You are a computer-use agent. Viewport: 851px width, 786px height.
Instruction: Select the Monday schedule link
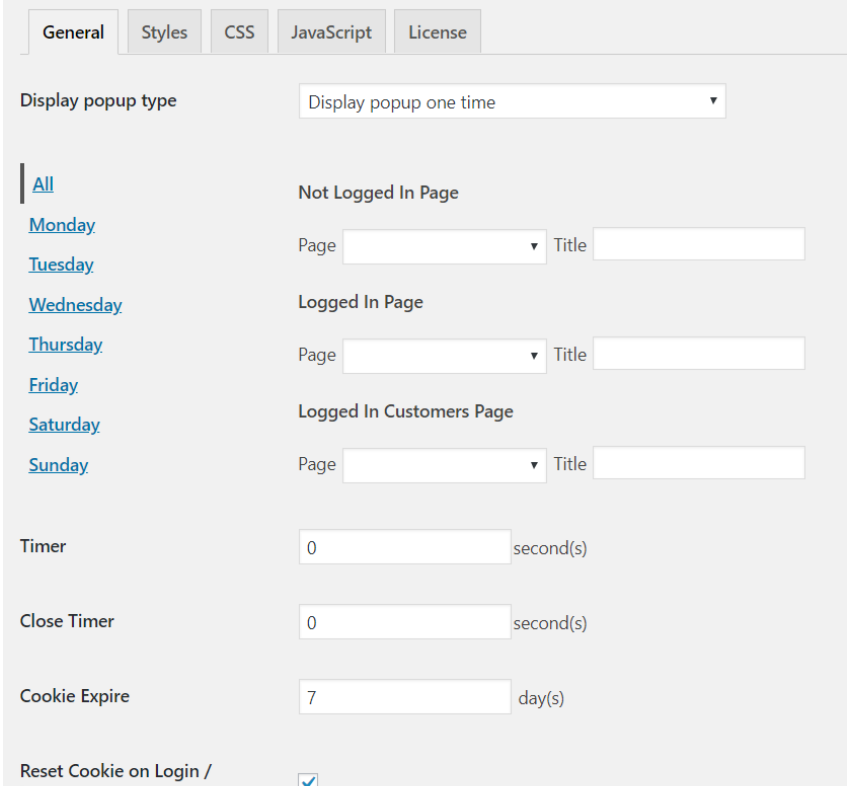click(62, 225)
